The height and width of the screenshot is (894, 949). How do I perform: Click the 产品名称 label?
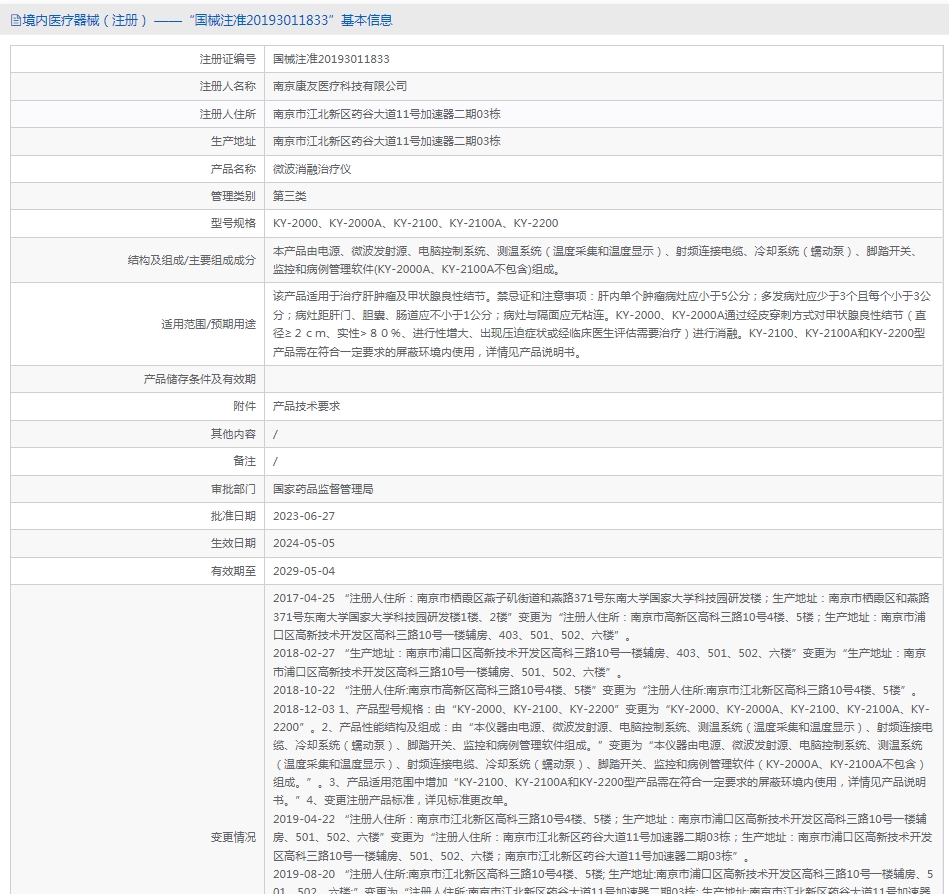coord(233,169)
